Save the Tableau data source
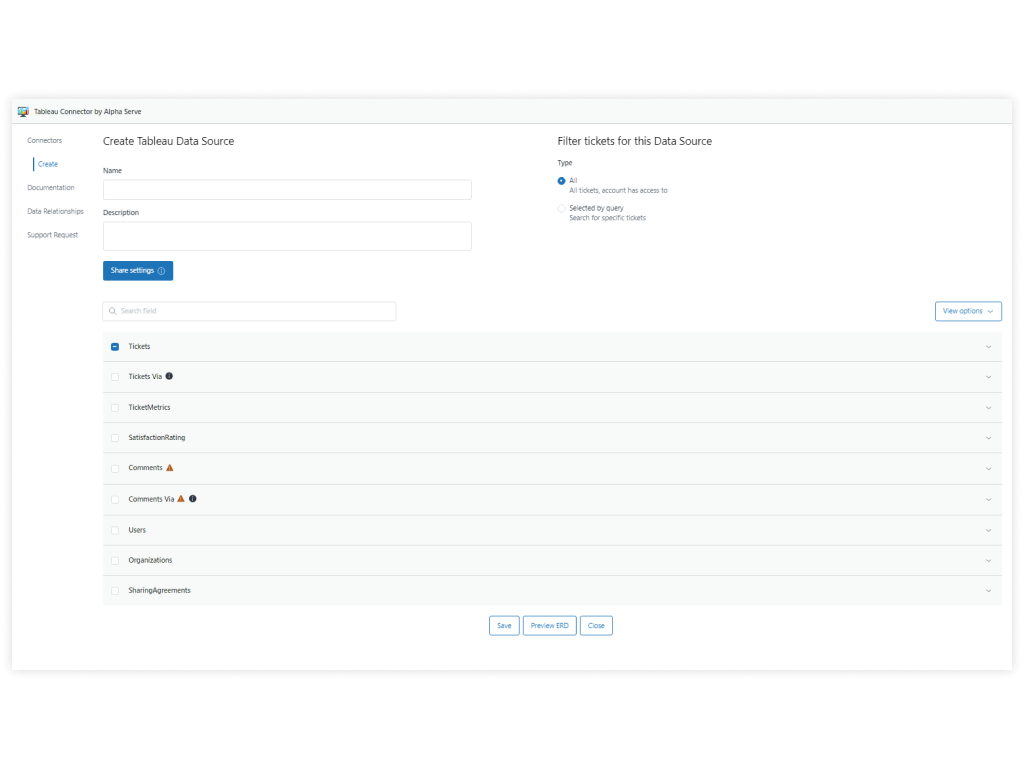 tap(504, 625)
